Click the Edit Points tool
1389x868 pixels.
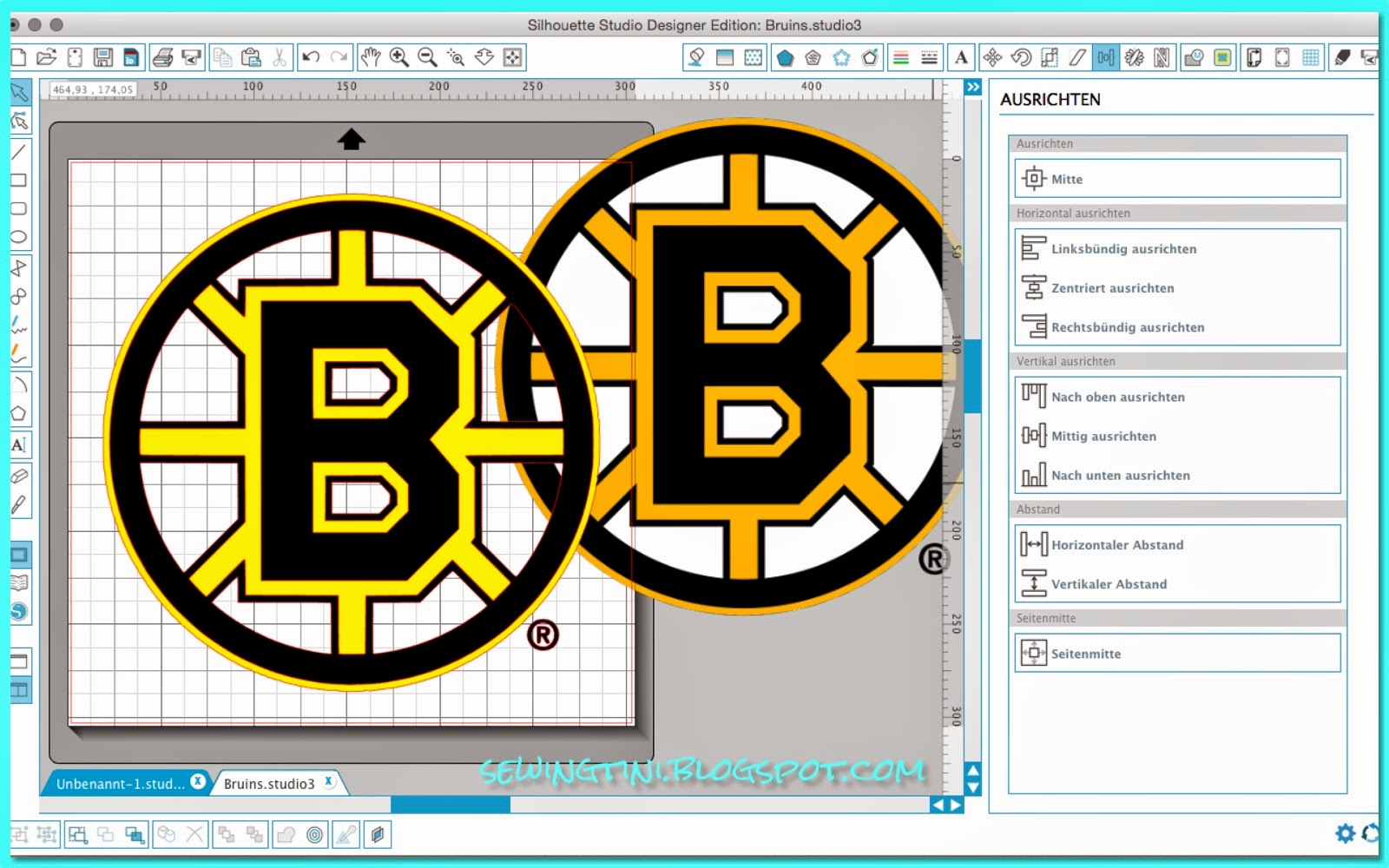[x=20, y=122]
